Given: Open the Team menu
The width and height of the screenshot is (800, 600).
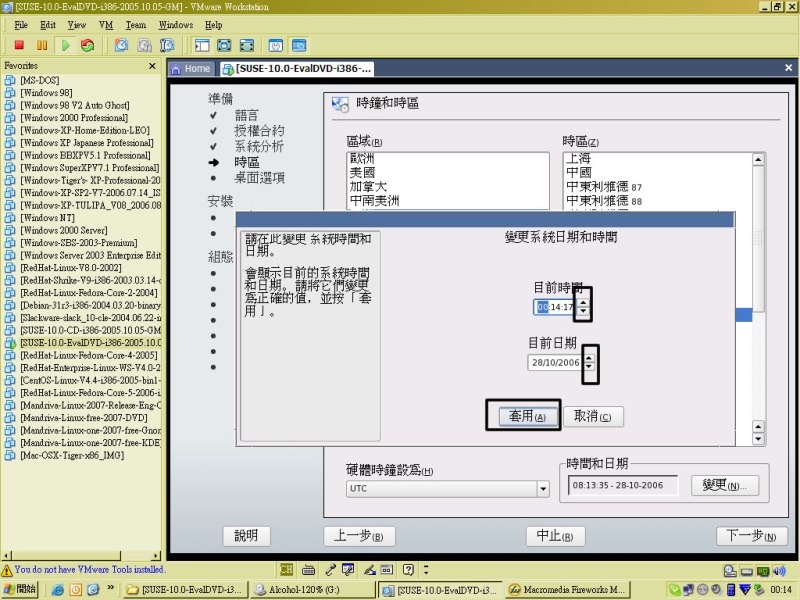Looking at the screenshot, I should tap(136, 25).
